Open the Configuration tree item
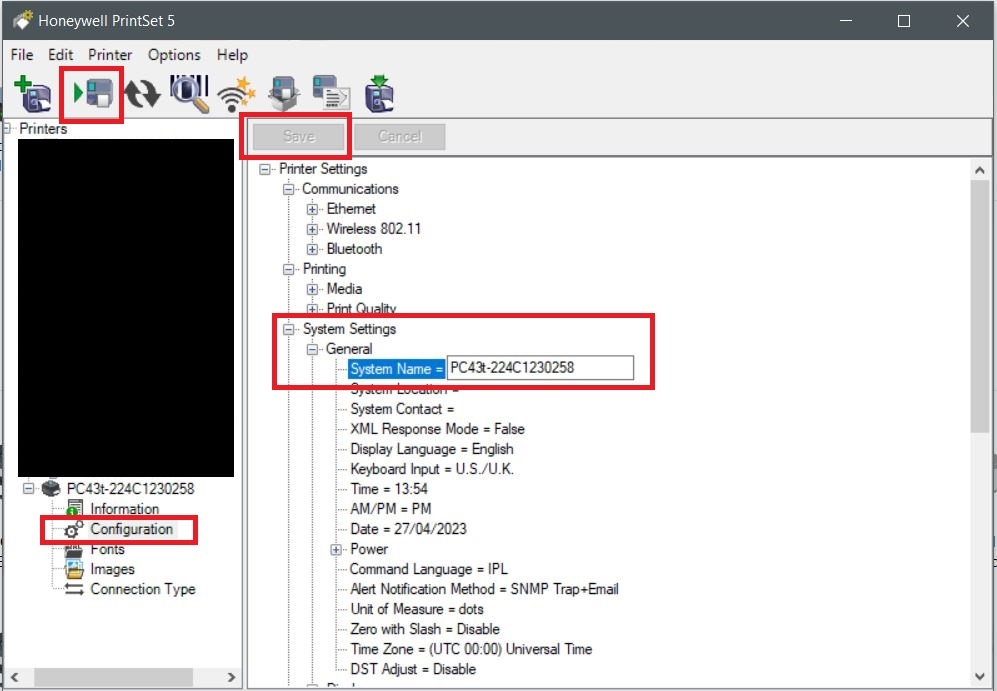 tap(131, 529)
